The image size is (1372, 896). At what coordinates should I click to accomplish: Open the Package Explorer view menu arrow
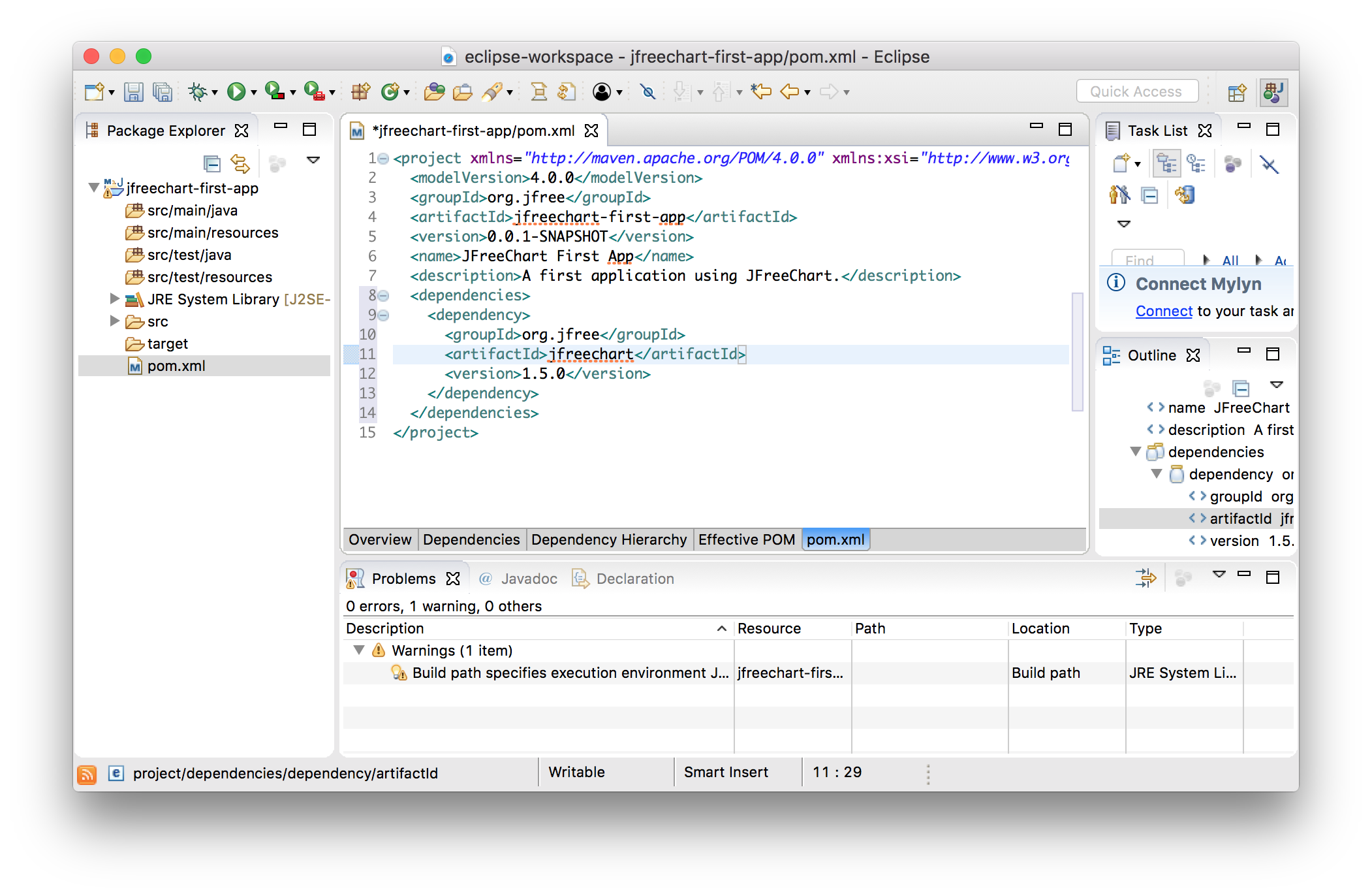point(313,160)
